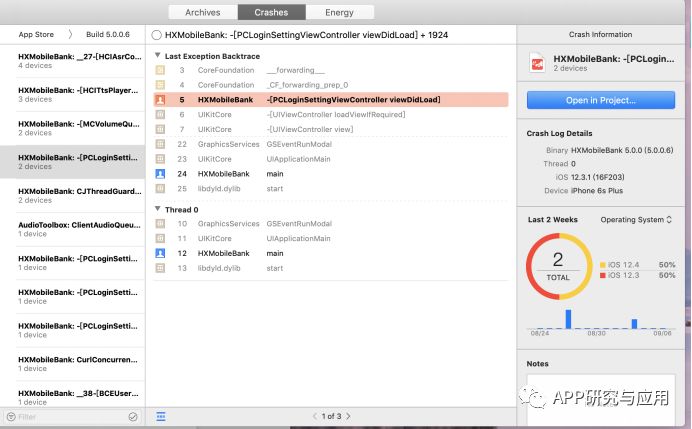Click frame 24 HXMobileBank main row
The image size is (692, 429).
[331, 174]
